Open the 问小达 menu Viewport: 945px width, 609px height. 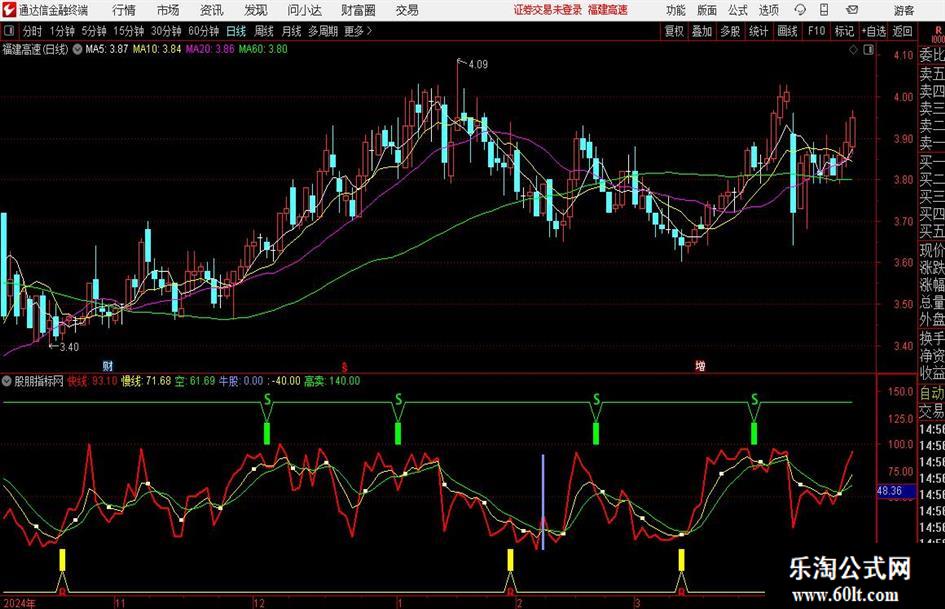point(304,10)
